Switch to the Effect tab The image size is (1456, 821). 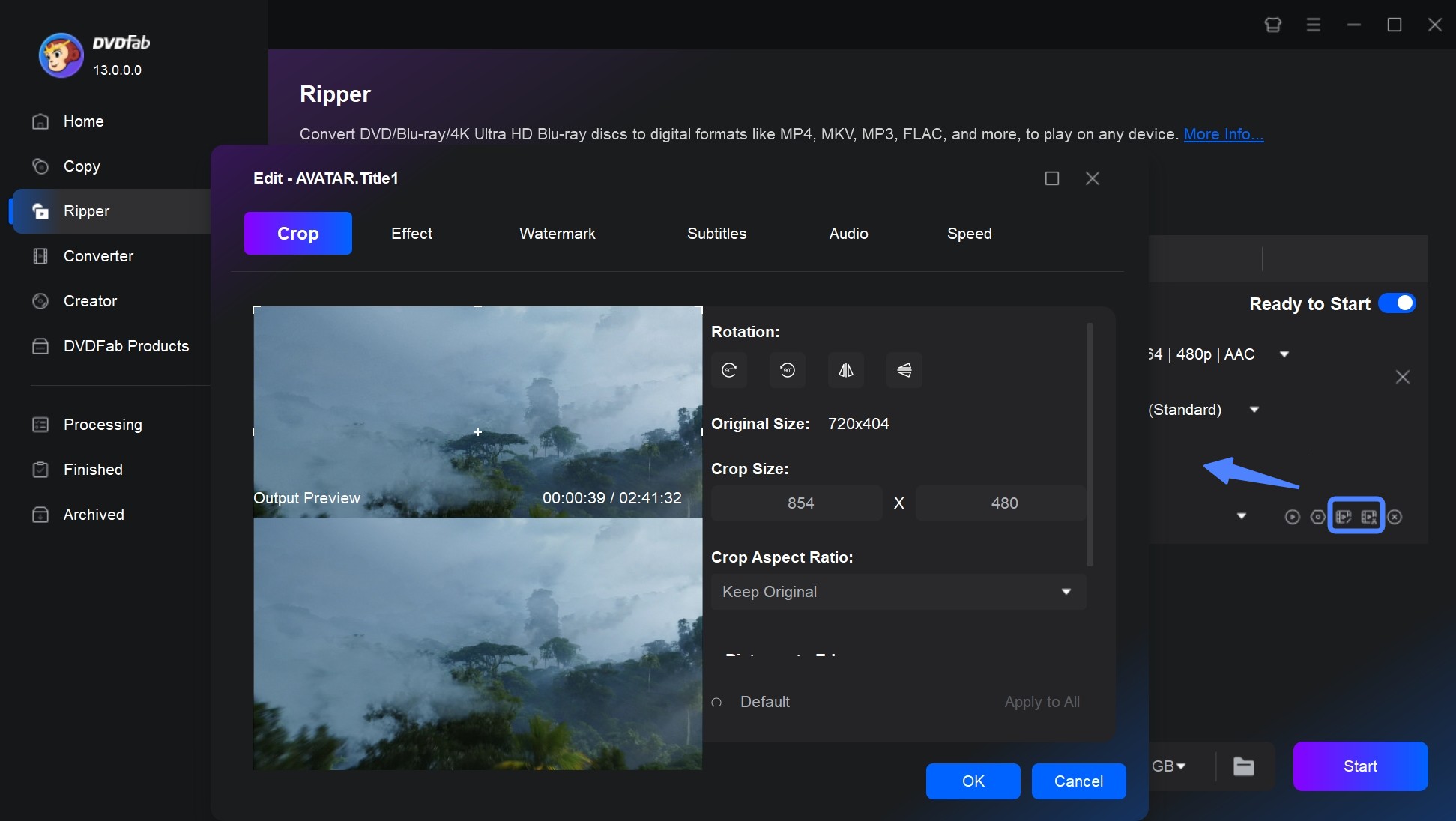click(x=411, y=232)
